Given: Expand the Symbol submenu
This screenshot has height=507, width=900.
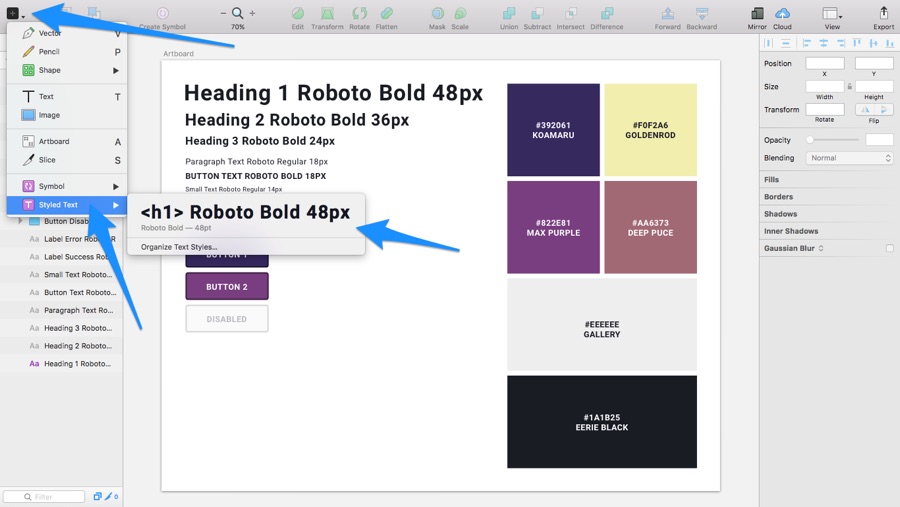Looking at the screenshot, I should [115, 187].
